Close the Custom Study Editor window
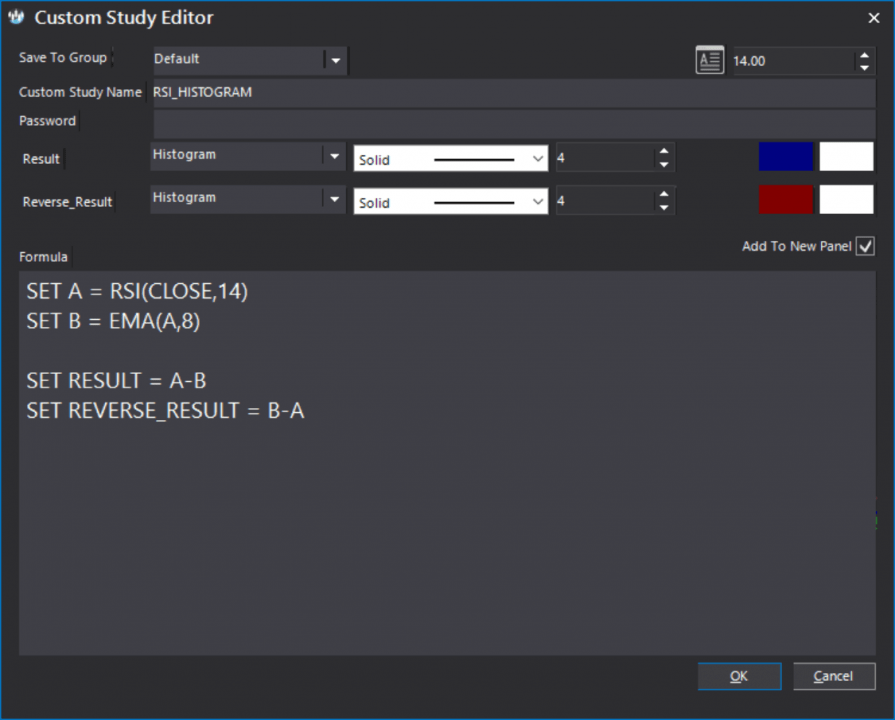Viewport: 895px width, 720px height. (x=873, y=18)
